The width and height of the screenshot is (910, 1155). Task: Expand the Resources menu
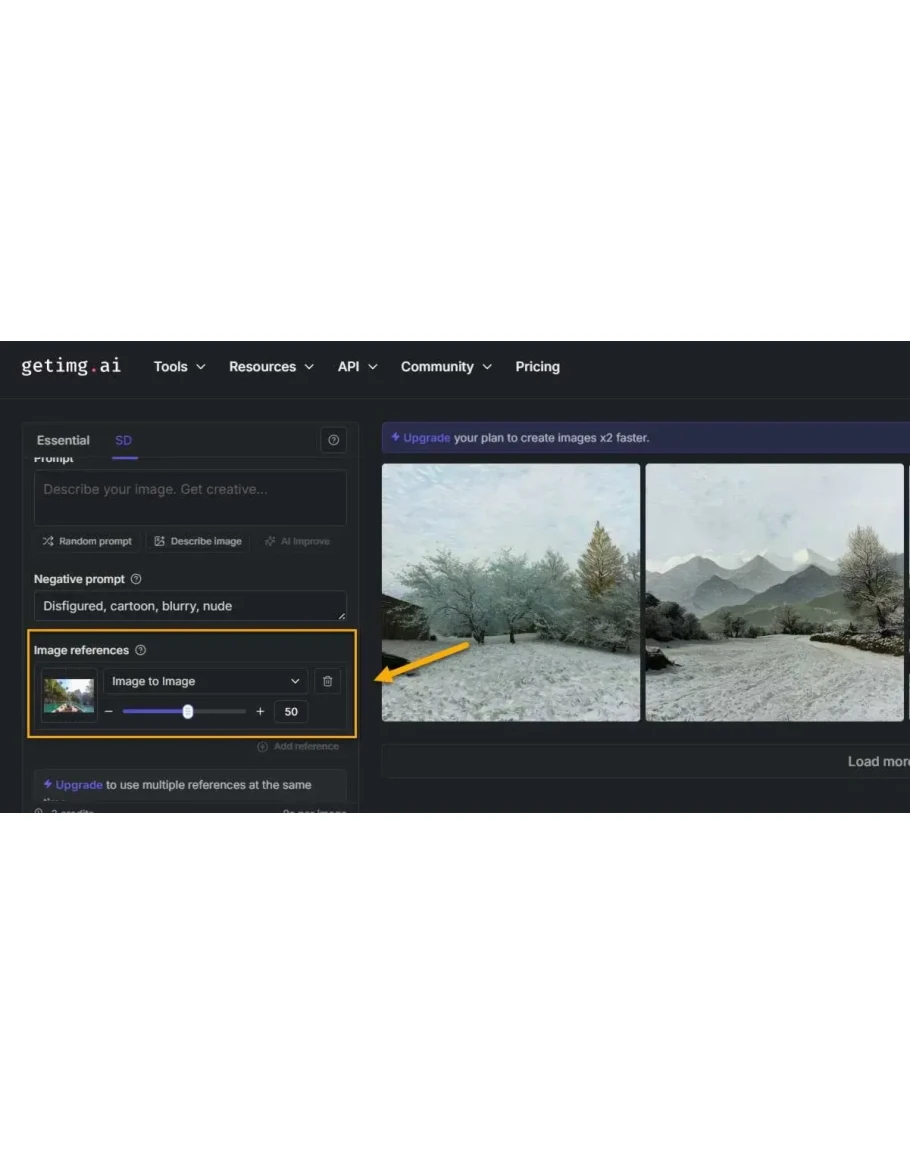[271, 367]
